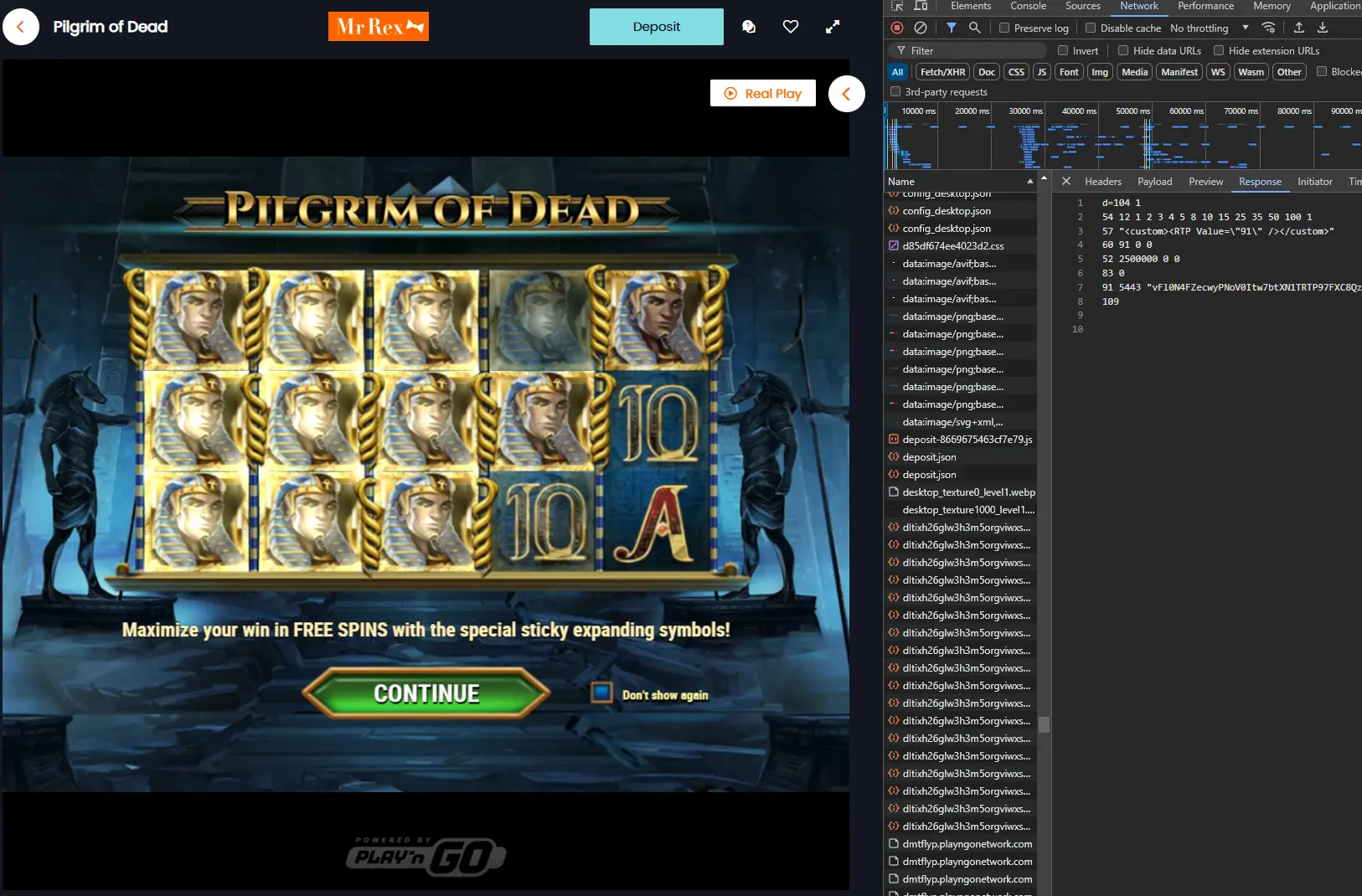The height and width of the screenshot is (896, 1362).
Task: Filter requests by Img
Action: pos(1100,72)
